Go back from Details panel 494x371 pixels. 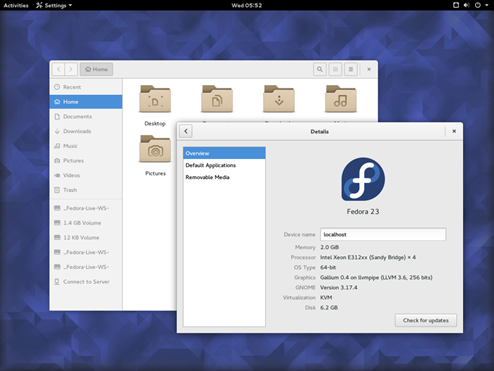tap(186, 131)
